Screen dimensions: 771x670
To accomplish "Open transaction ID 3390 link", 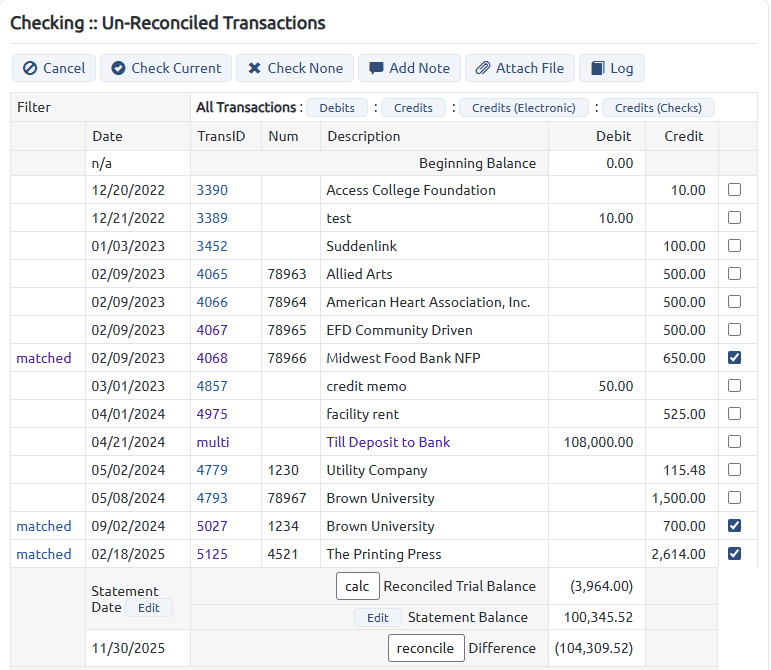I will pyautogui.click(x=212, y=190).
